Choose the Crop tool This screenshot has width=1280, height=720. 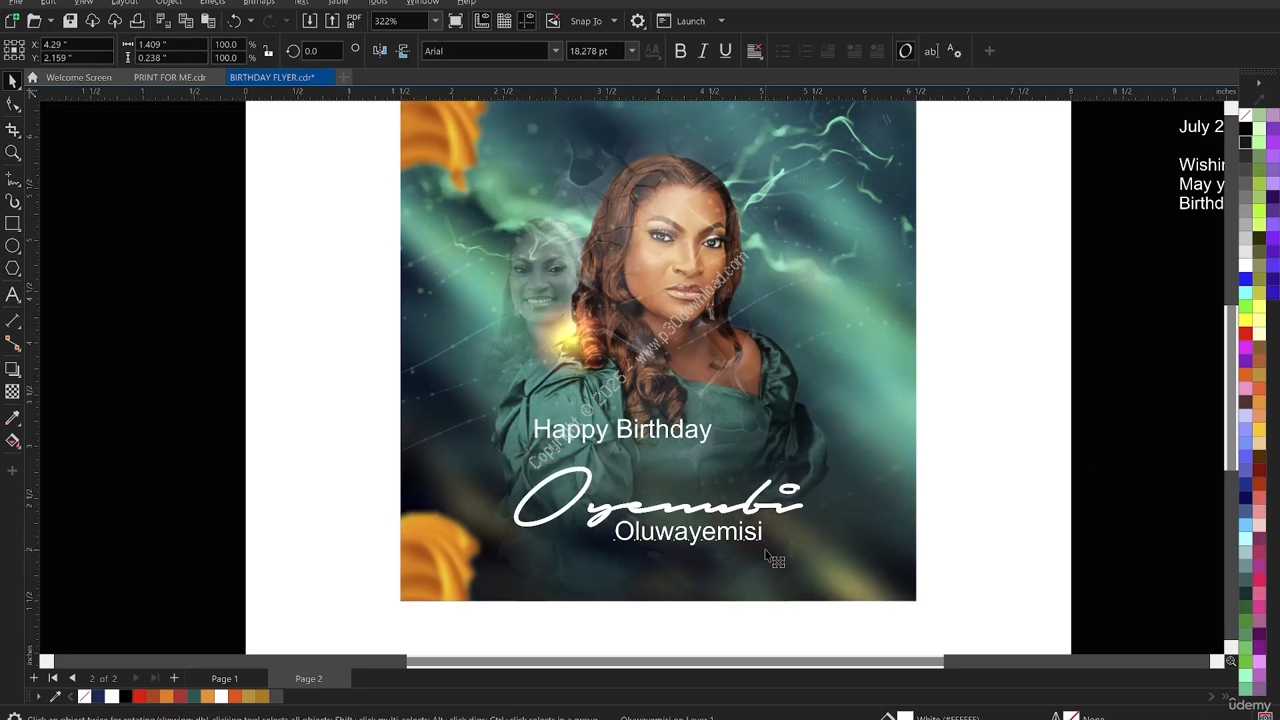click(12, 130)
